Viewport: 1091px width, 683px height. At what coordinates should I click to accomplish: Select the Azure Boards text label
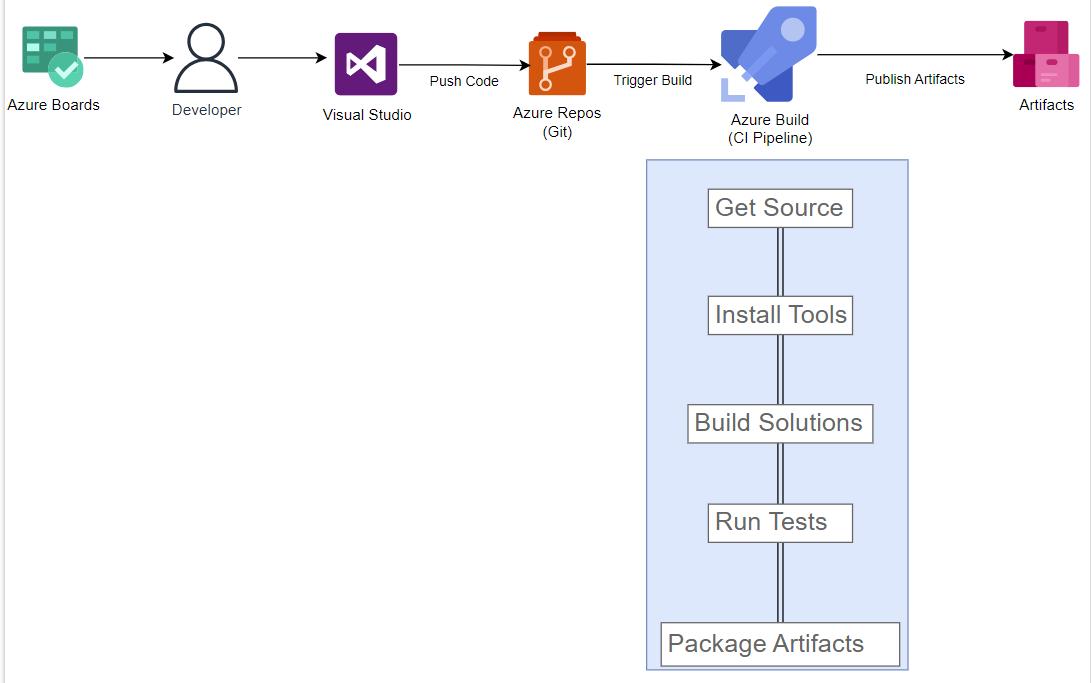pos(54,105)
